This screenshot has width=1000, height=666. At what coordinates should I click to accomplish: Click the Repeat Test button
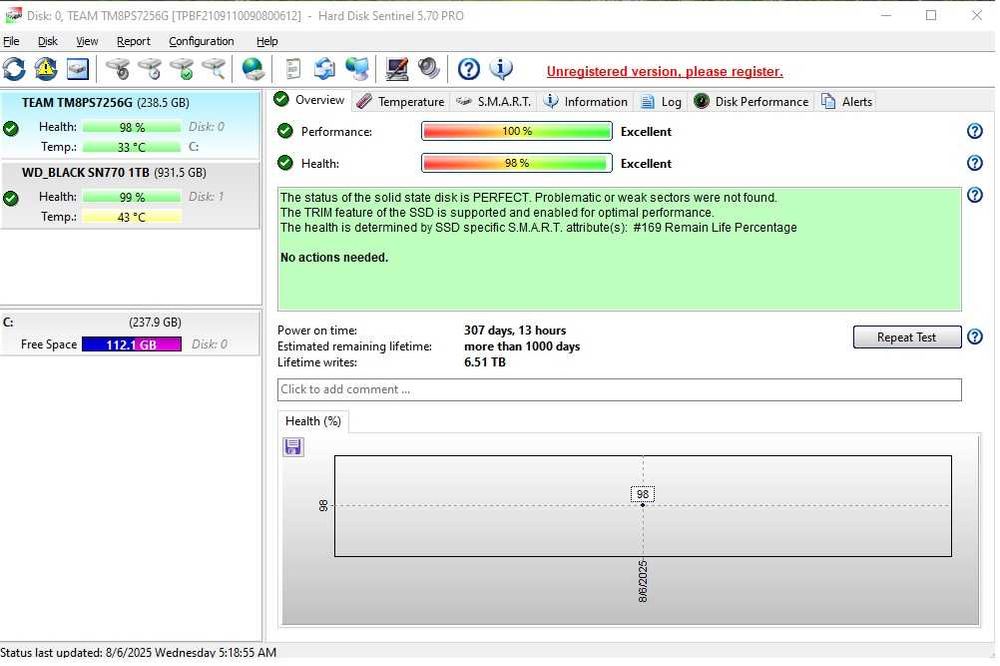tap(906, 337)
